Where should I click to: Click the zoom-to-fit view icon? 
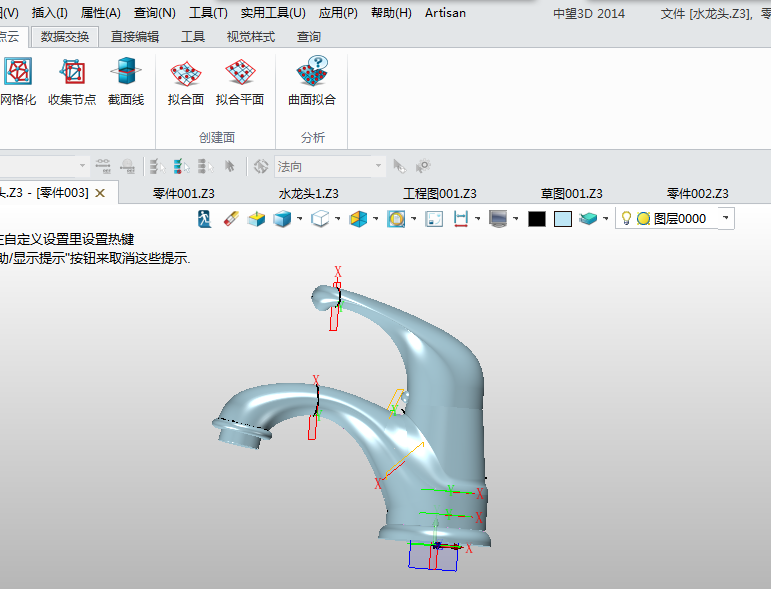pyautogui.click(x=434, y=218)
